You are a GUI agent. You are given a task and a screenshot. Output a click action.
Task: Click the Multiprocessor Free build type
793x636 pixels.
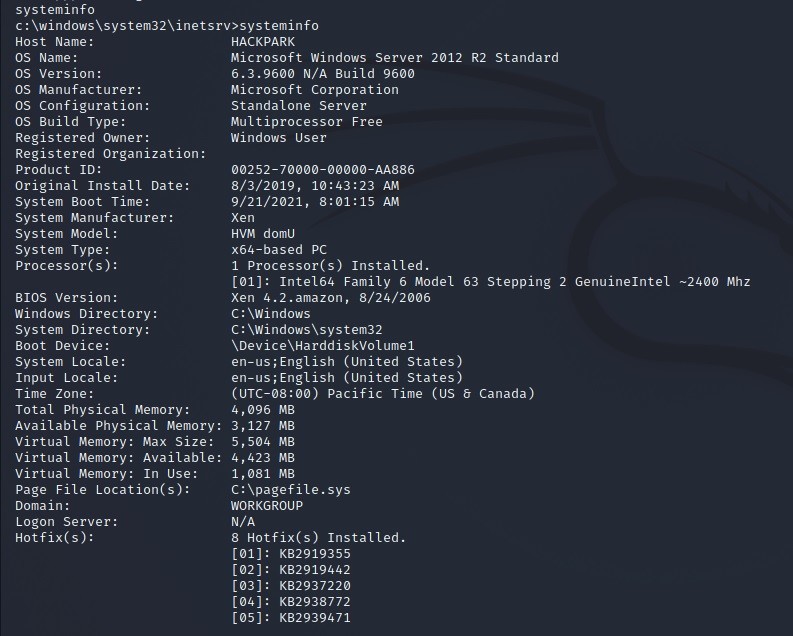[x=306, y=121]
